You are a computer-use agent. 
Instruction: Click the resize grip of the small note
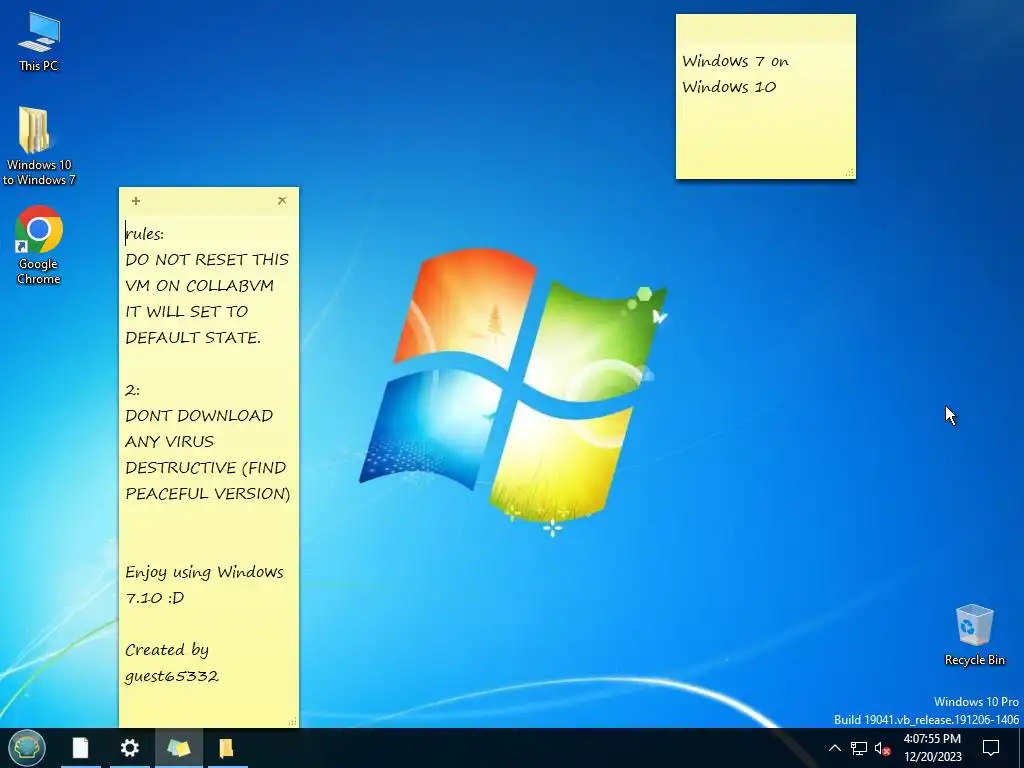pos(849,172)
